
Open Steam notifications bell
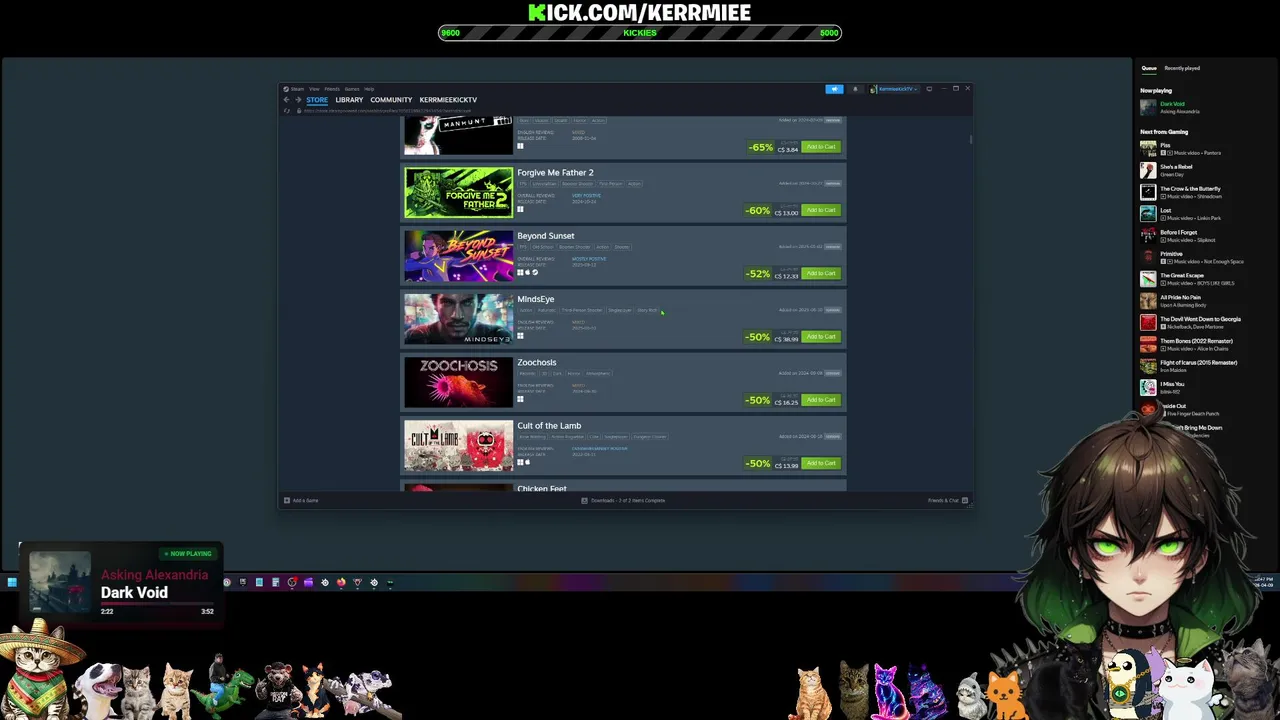(855, 89)
